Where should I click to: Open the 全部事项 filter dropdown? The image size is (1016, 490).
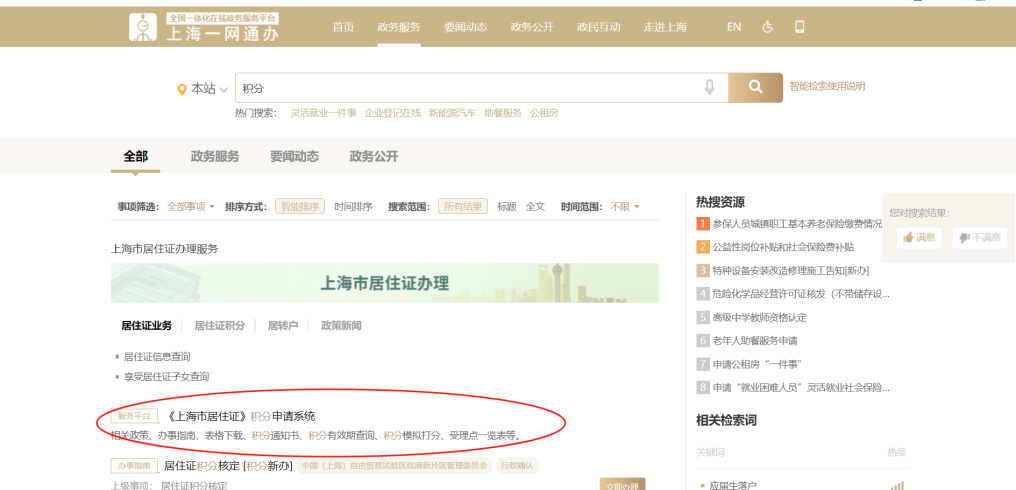[190, 207]
